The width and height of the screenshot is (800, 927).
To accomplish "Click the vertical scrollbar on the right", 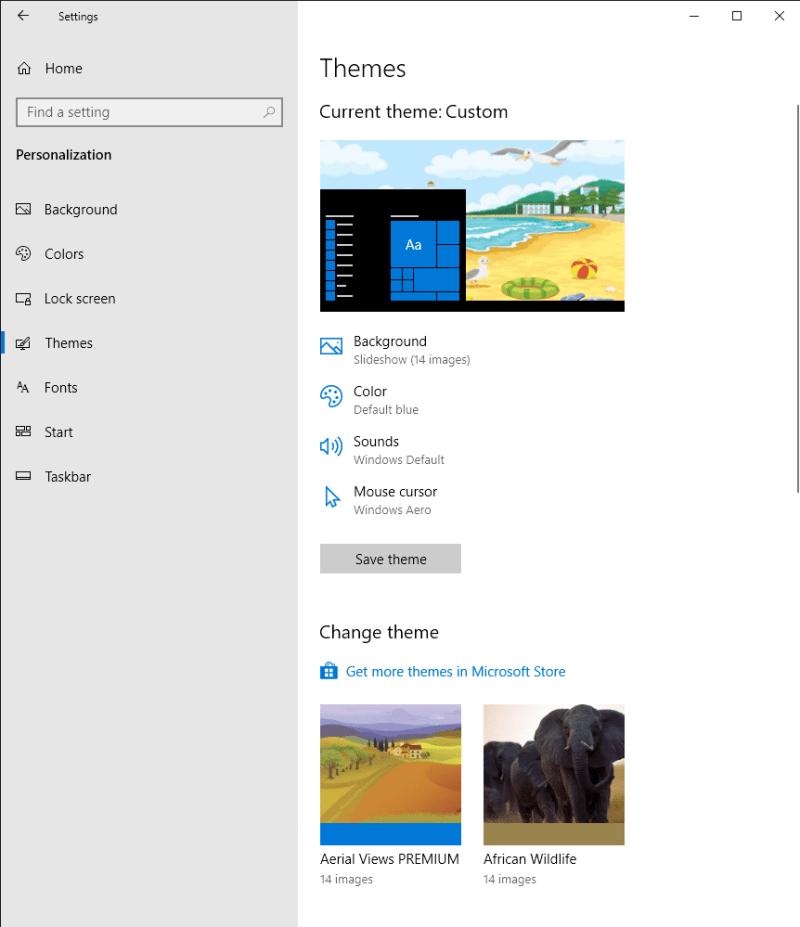I will click(798, 299).
